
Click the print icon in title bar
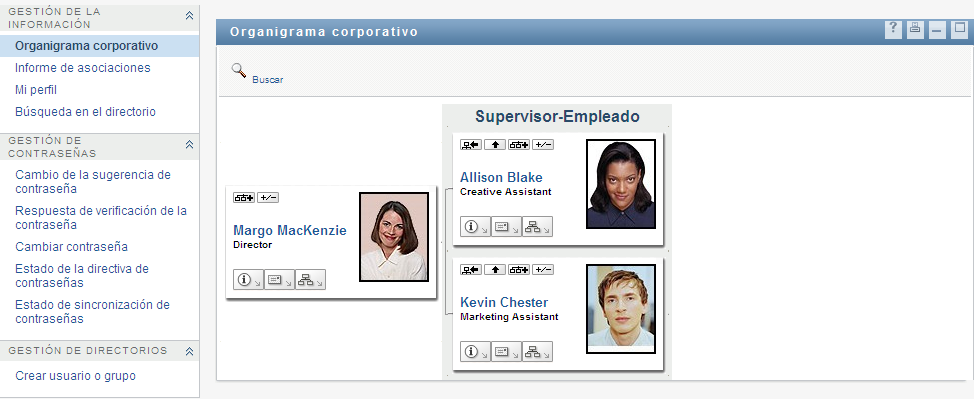coord(914,29)
